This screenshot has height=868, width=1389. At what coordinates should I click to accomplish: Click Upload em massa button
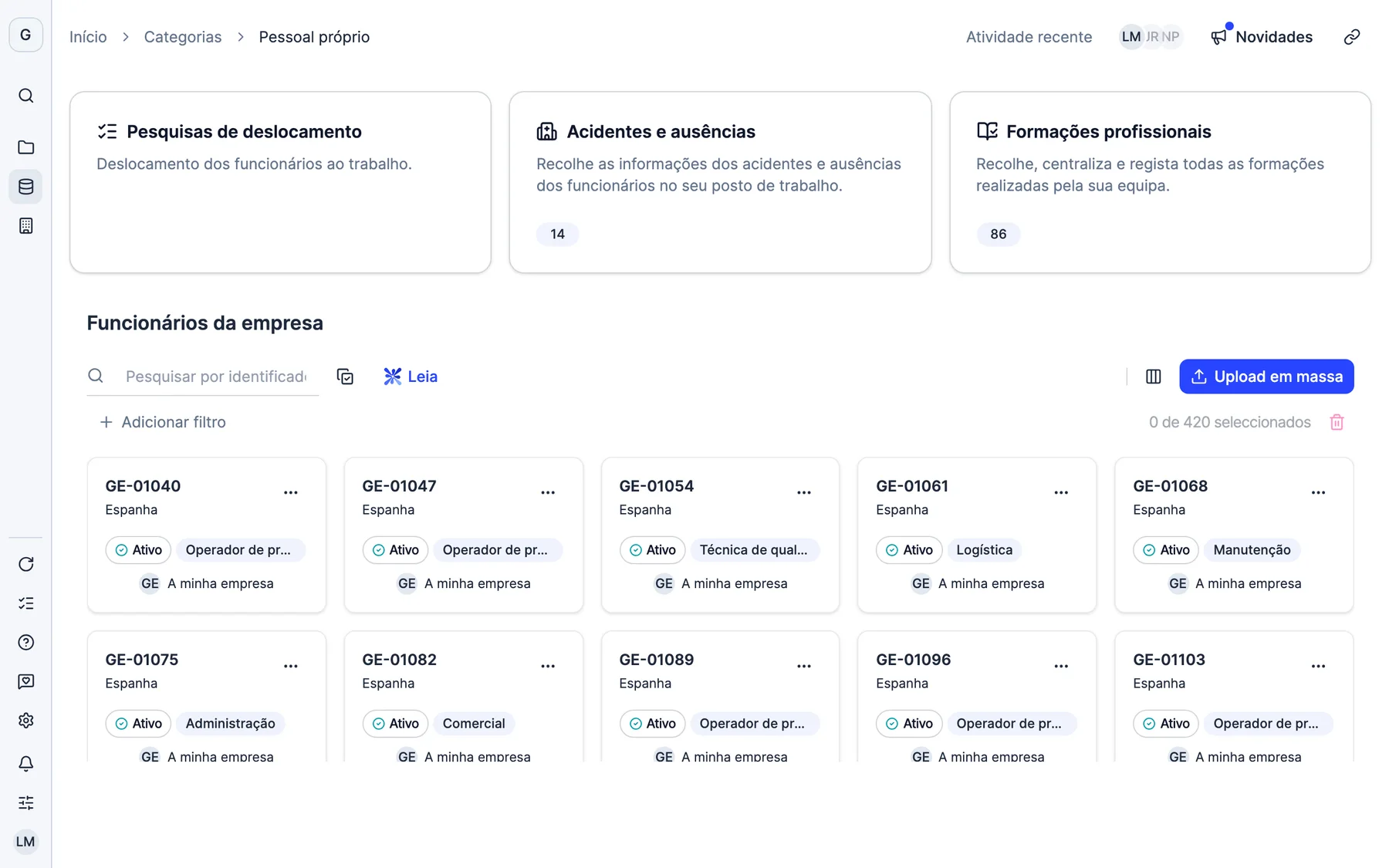[x=1266, y=377]
